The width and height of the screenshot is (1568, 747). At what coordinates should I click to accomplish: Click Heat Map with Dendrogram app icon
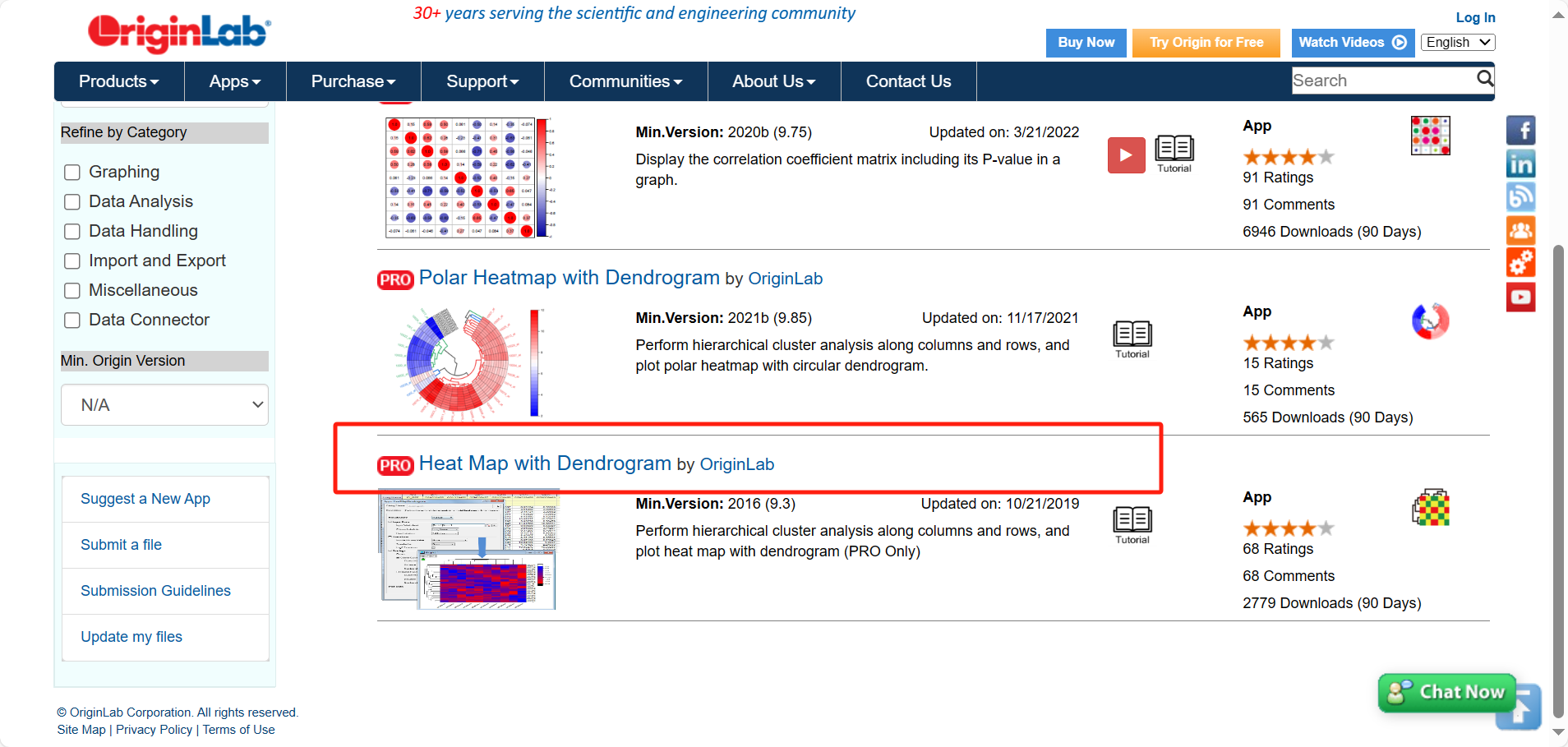(x=1430, y=507)
